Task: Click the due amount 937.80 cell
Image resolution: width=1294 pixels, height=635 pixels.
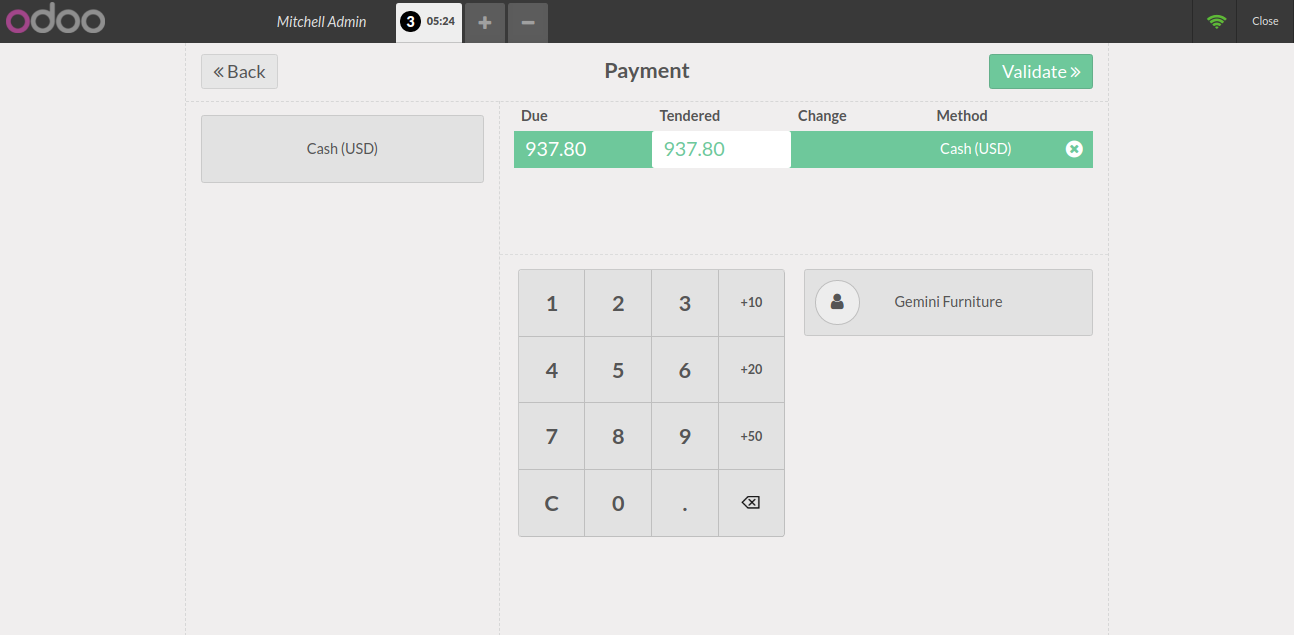Action: click(583, 149)
